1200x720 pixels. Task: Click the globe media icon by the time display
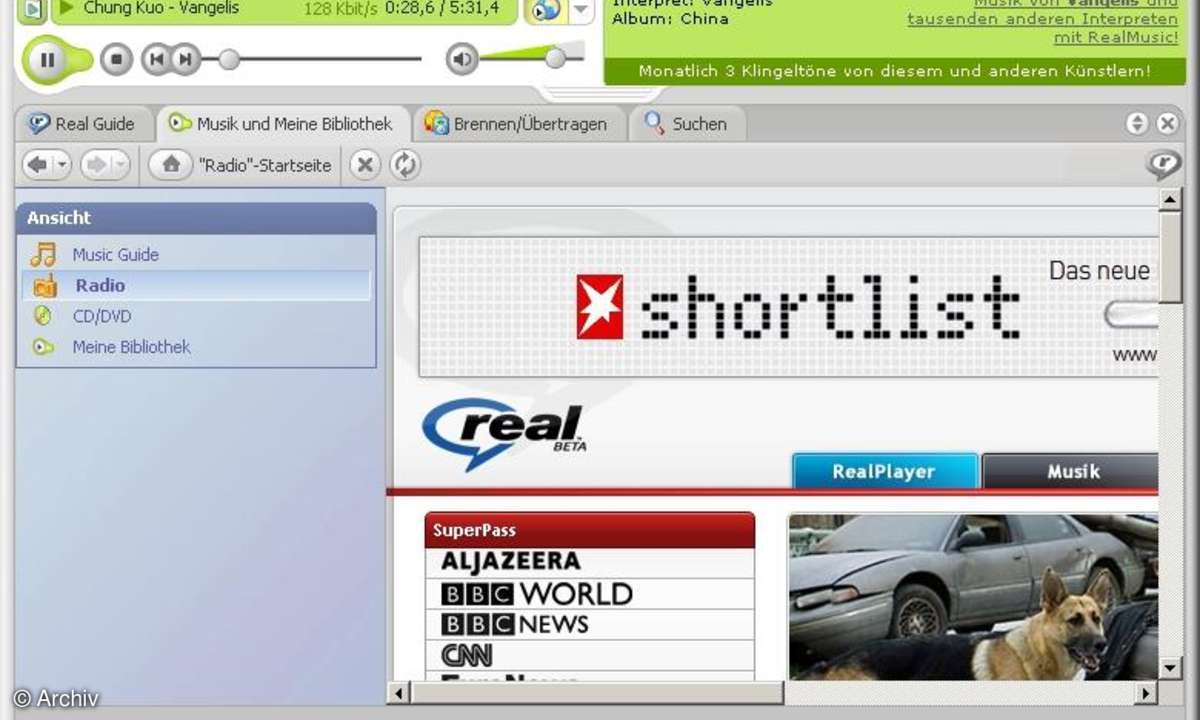546,11
